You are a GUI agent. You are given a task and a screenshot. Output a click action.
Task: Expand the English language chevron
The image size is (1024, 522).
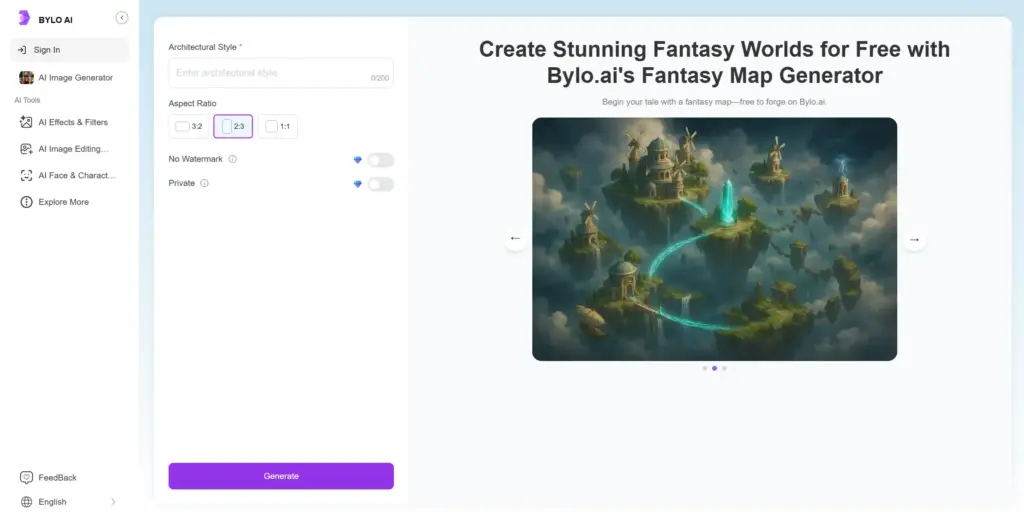click(x=113, y=502)
